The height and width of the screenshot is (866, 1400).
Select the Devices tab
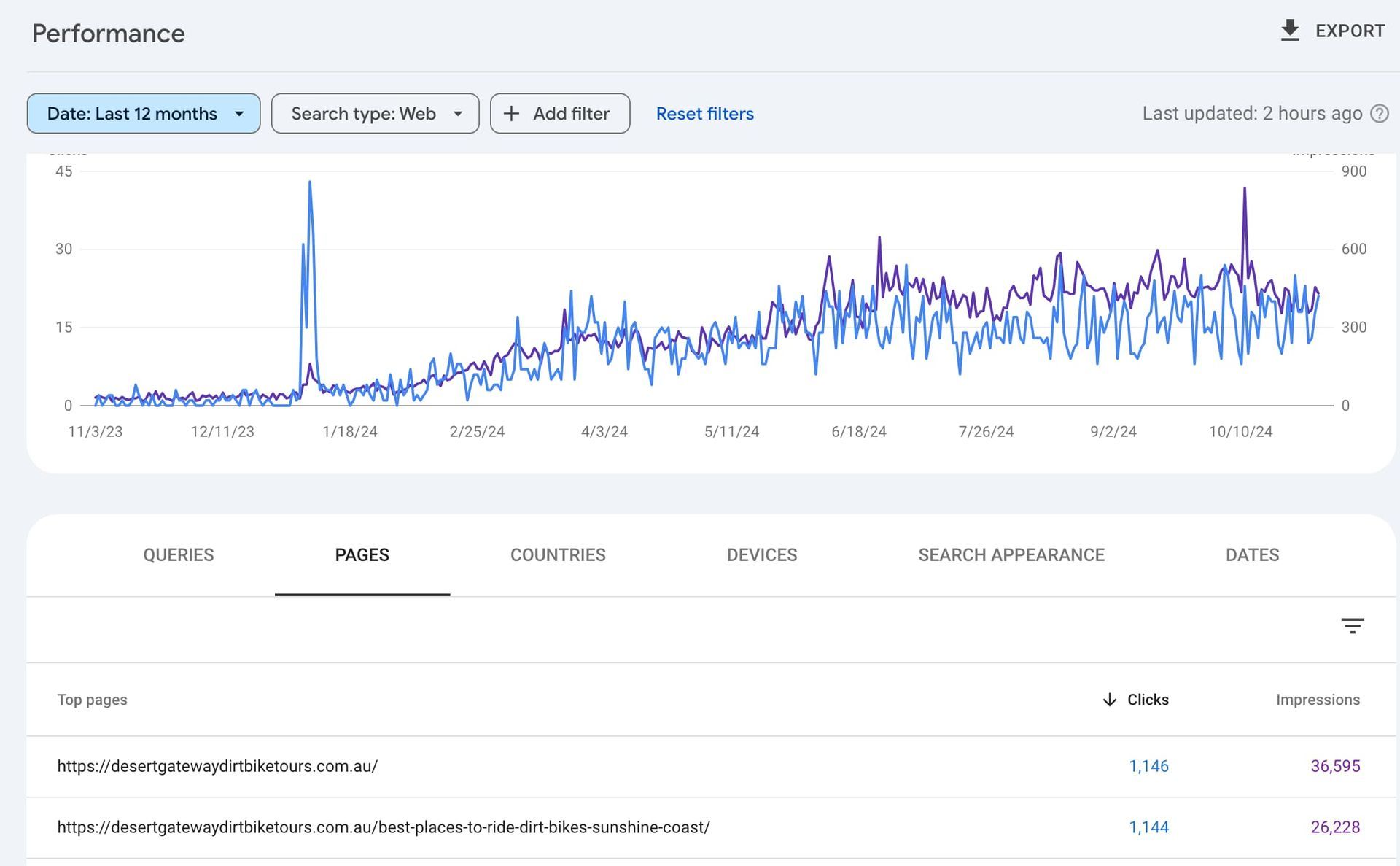(x=761, y=554)
